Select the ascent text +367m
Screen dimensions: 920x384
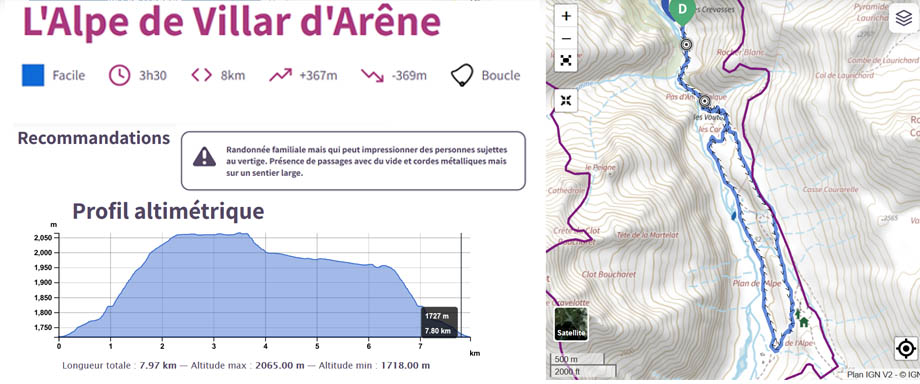click(x=318, y=76)
